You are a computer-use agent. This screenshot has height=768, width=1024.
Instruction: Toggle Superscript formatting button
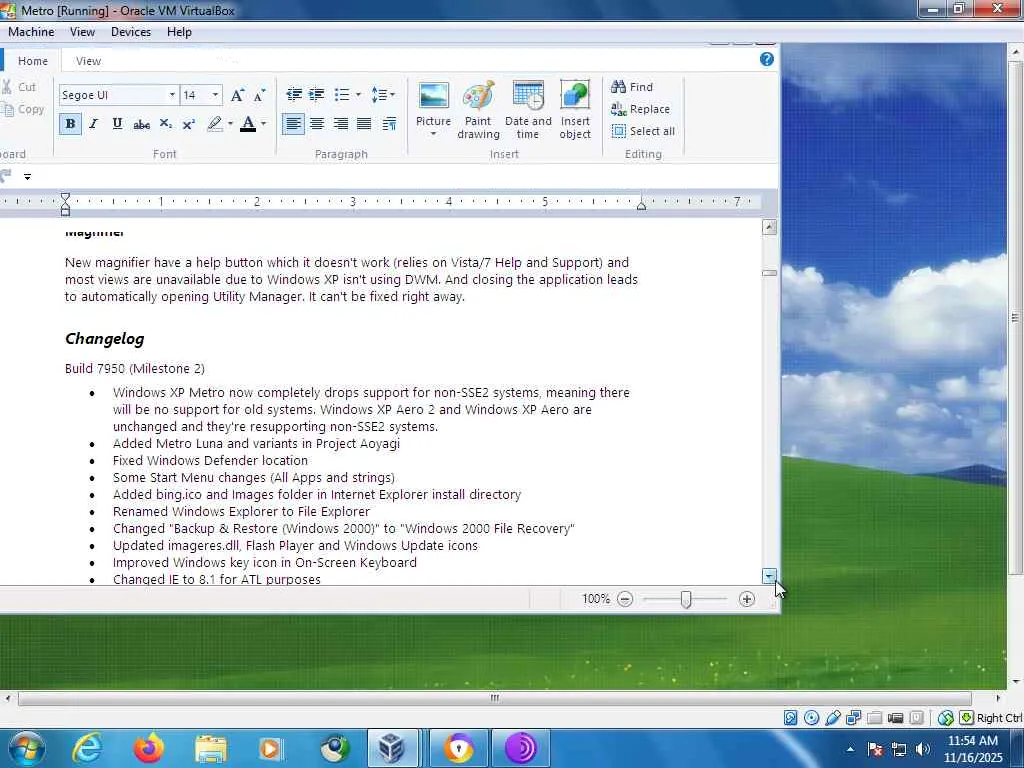click(189, 124)
